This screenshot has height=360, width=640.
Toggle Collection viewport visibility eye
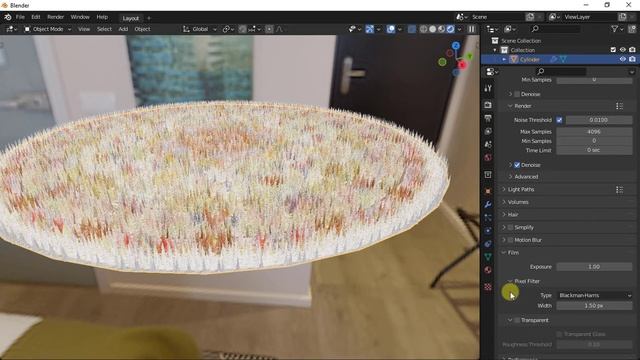point(622,50)
